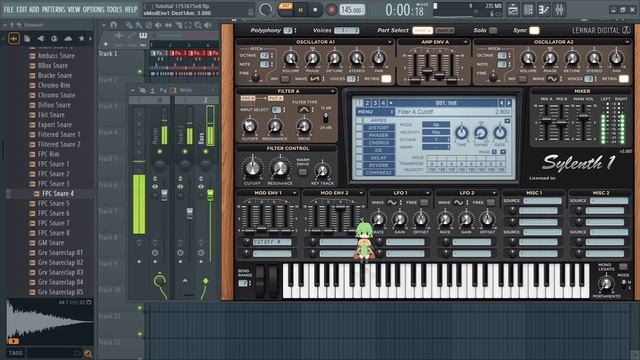The image size is (640, 360).
Task: Adjust Sylenth1 MAIN VOL mixer slider
Action: pos(584,117)
